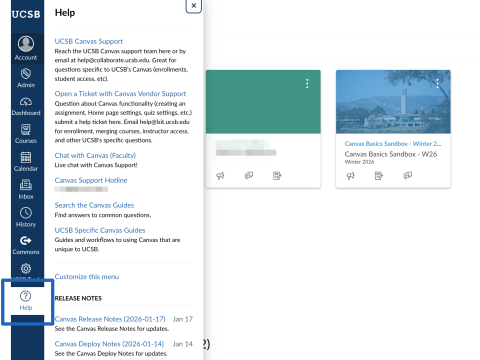Click the "Jan 14" date text
The height and width of the screenshot is (360, 480).
183,344
